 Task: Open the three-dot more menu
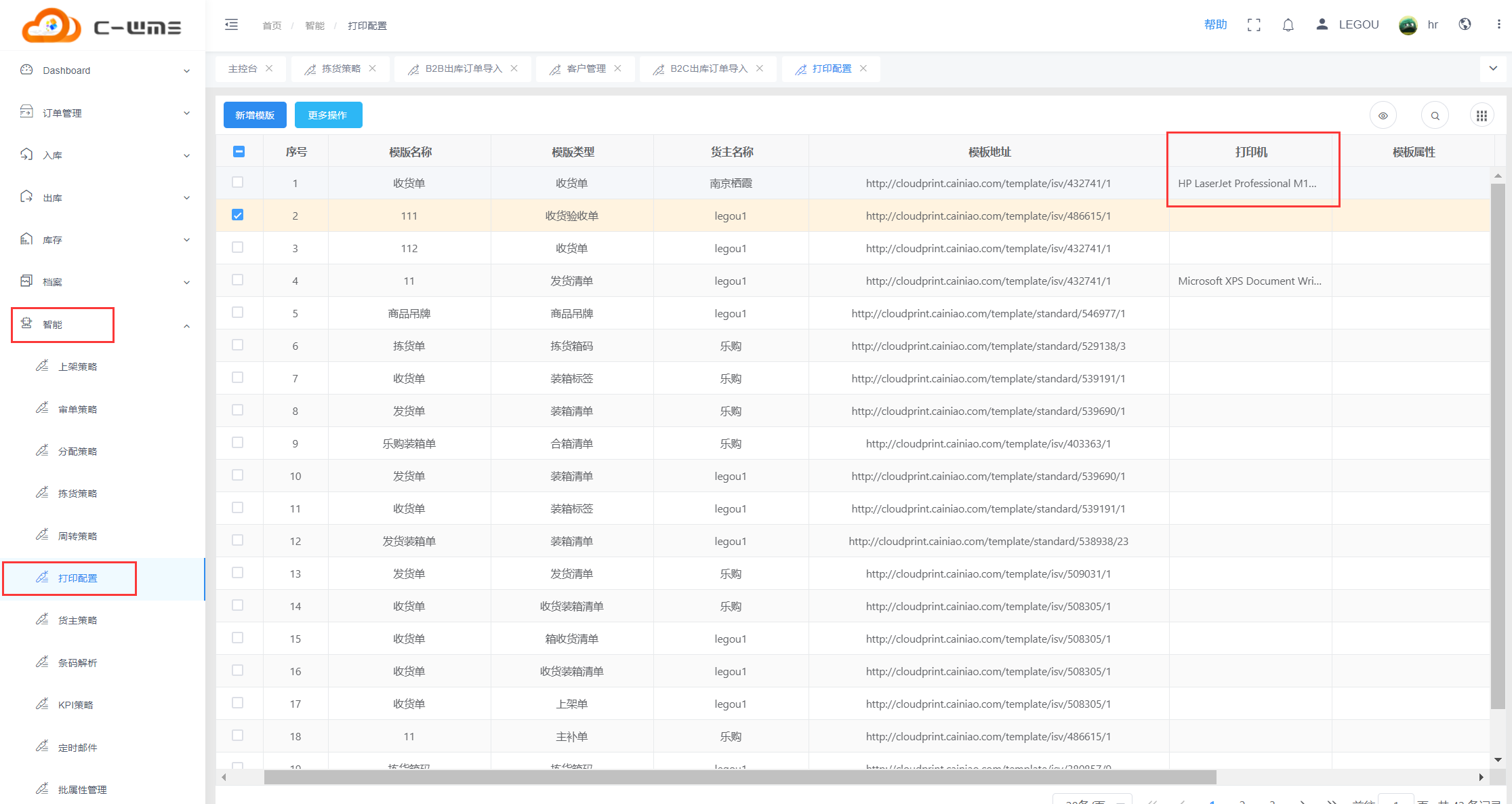coord(1498,24)
